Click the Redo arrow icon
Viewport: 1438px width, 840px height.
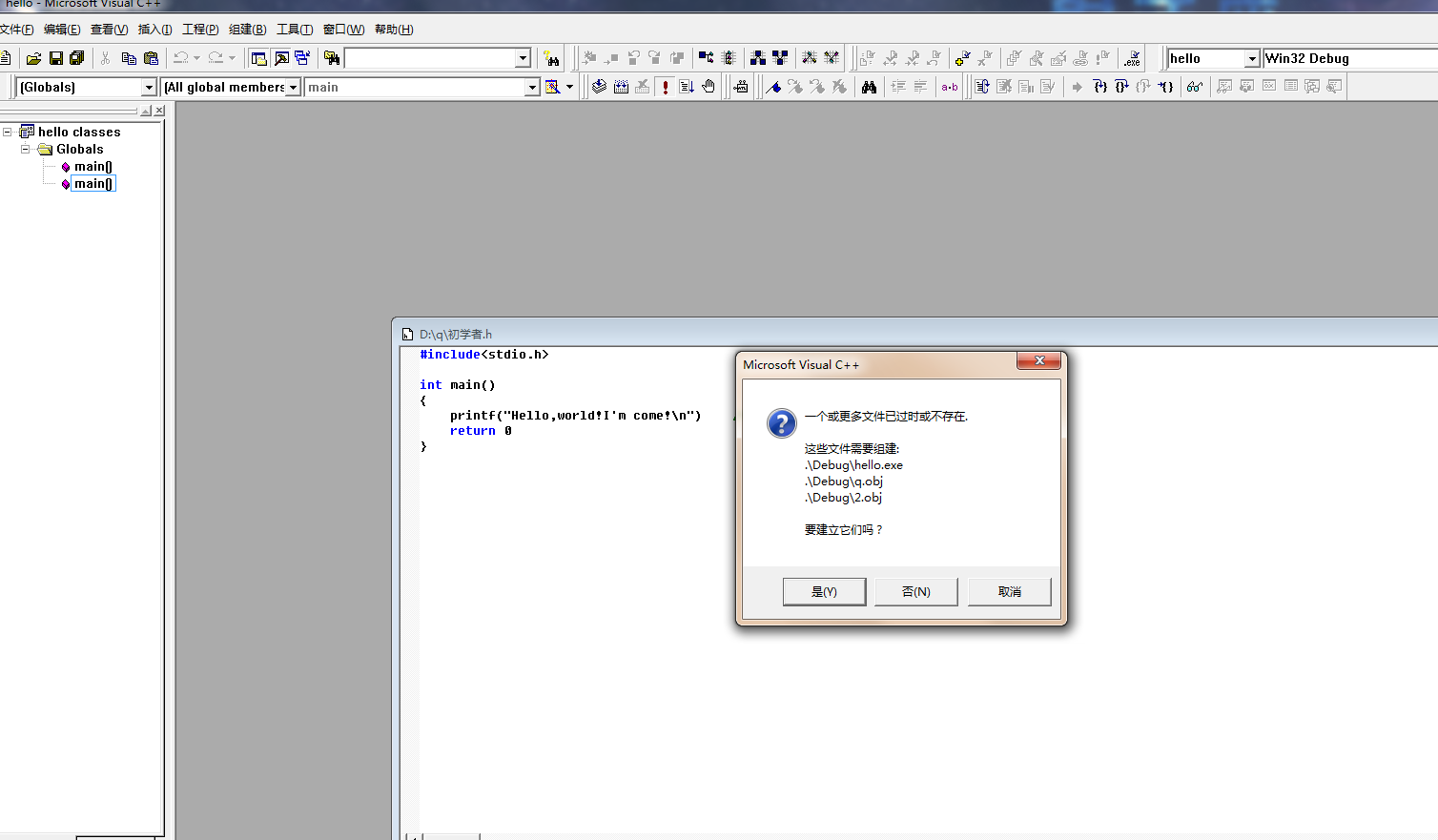pyautogui.click(x=216, y=58)
